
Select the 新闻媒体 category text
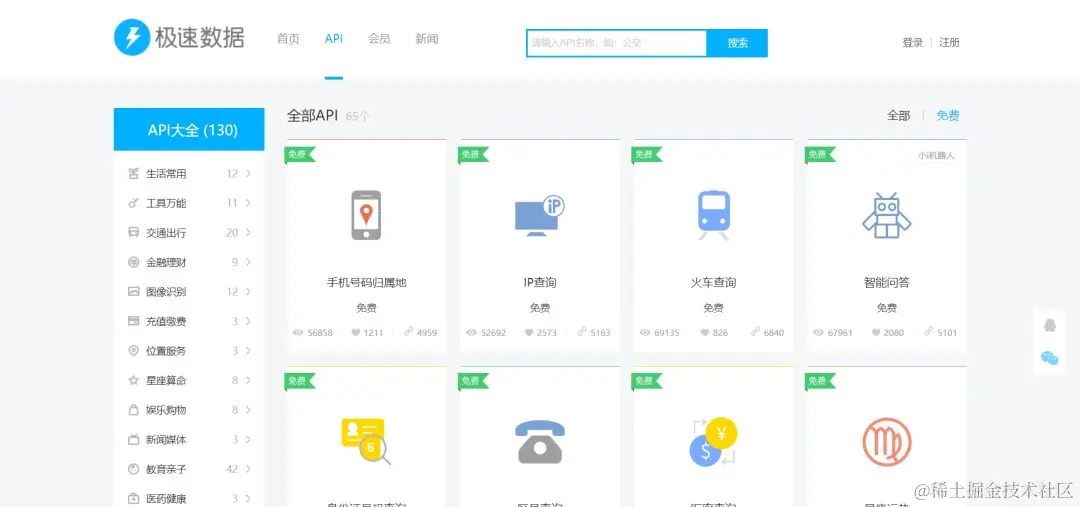click(x=166, y=439)
